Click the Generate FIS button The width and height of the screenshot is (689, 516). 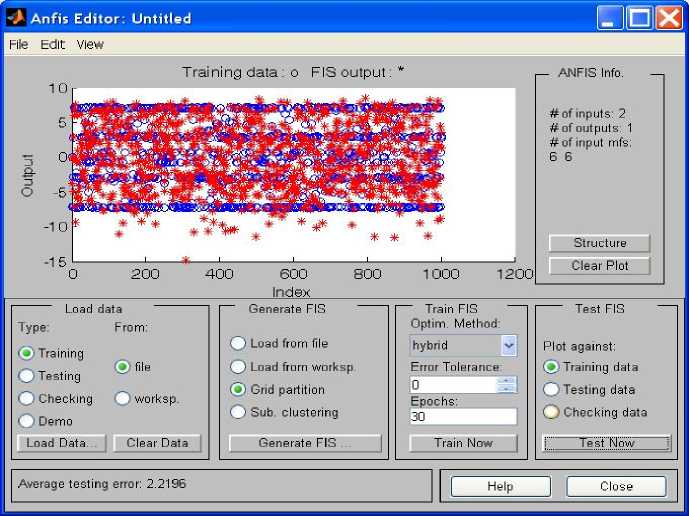[305, 443]
